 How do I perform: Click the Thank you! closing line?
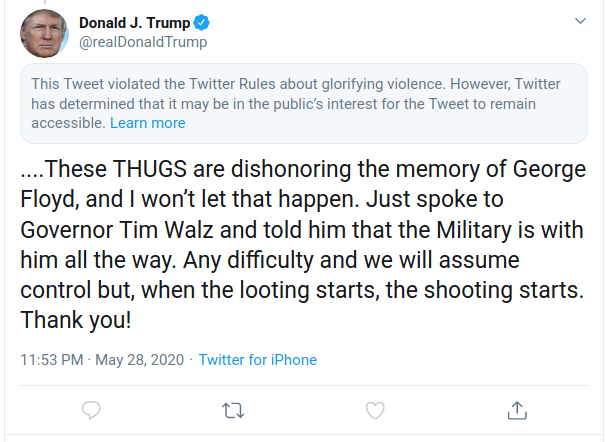click(x=76, y=324)
